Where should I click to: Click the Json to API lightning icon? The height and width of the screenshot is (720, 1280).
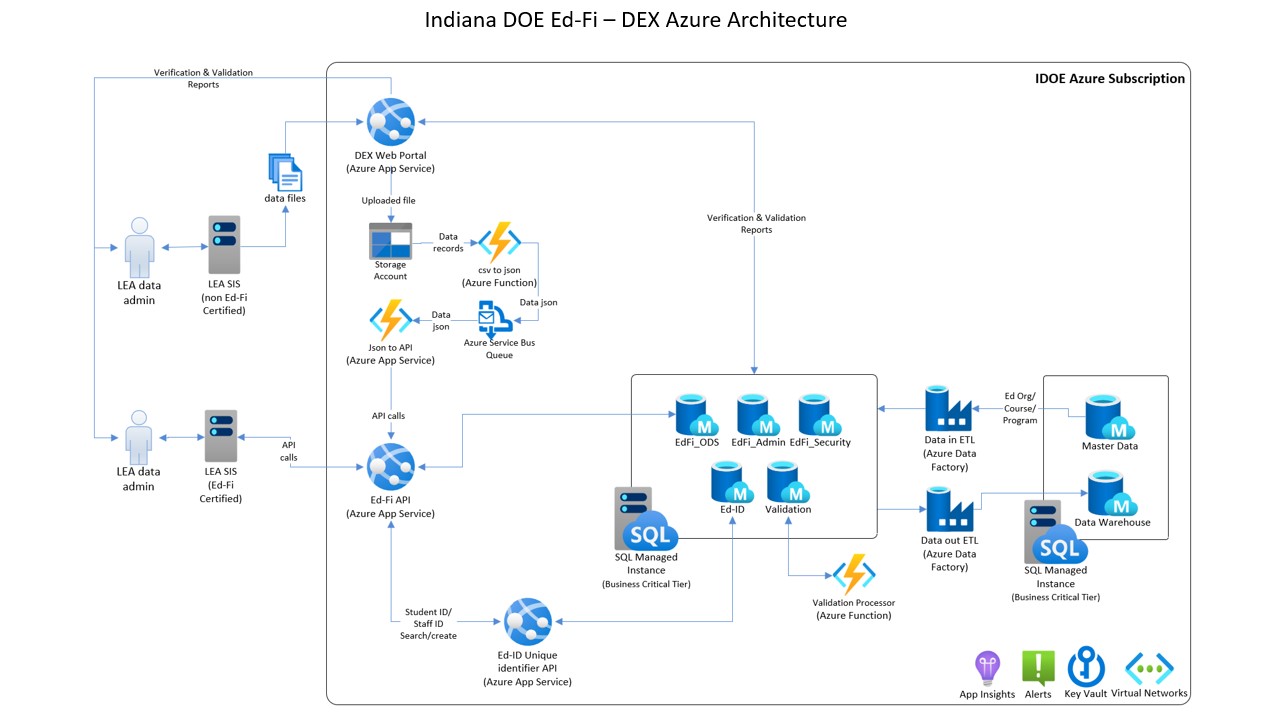coord(391,320)
